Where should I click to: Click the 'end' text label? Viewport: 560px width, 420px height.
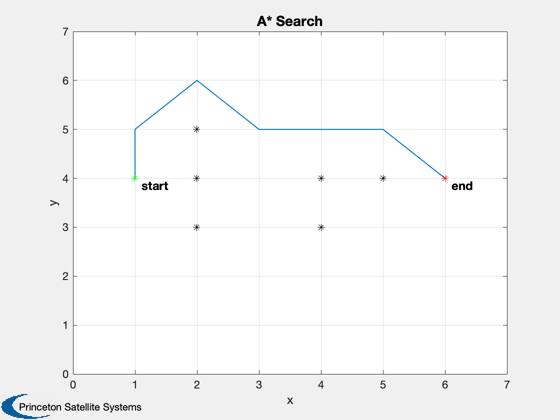(x=462, y=186)
